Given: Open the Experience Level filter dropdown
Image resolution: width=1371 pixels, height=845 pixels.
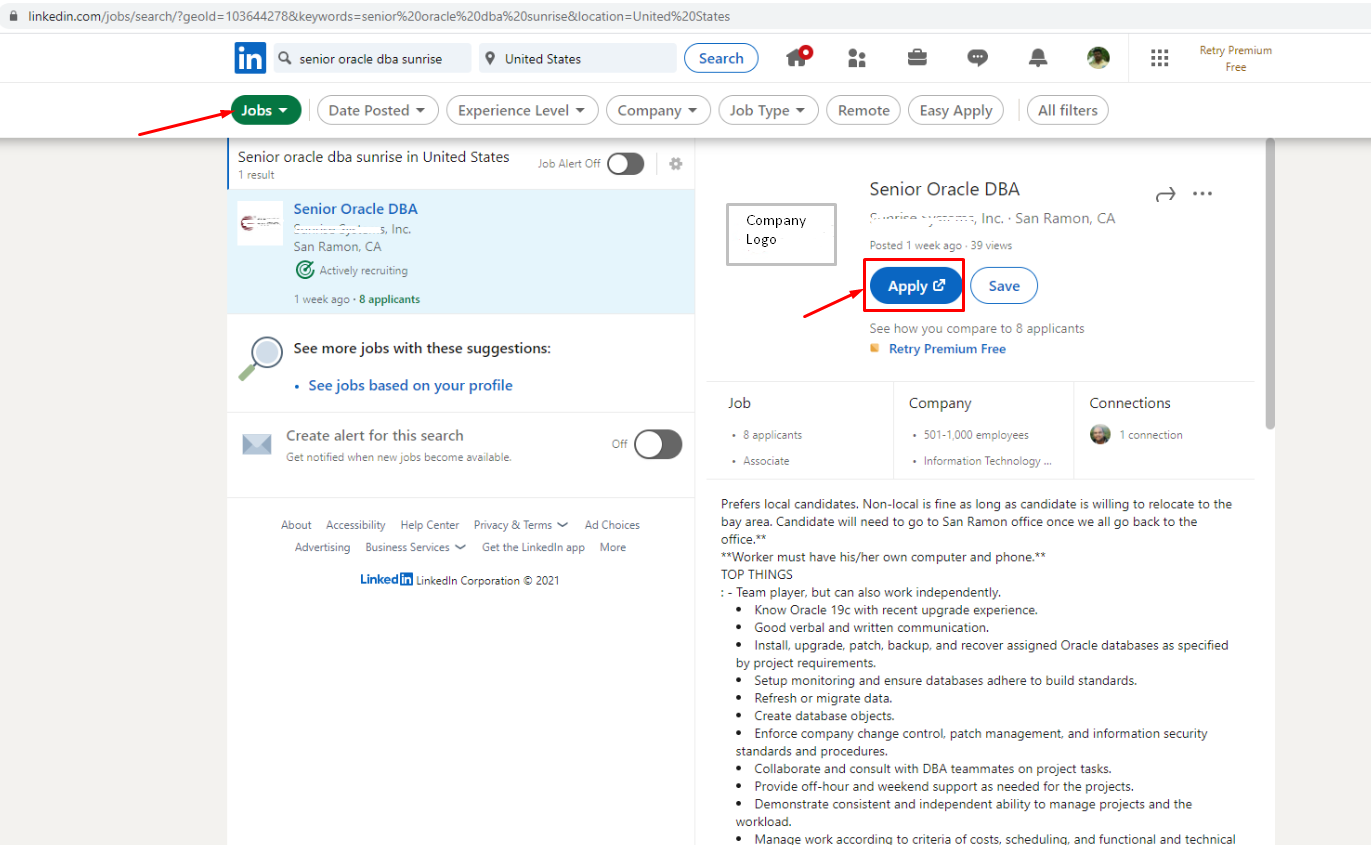Looking at the screenshot, I should (523, 110).
